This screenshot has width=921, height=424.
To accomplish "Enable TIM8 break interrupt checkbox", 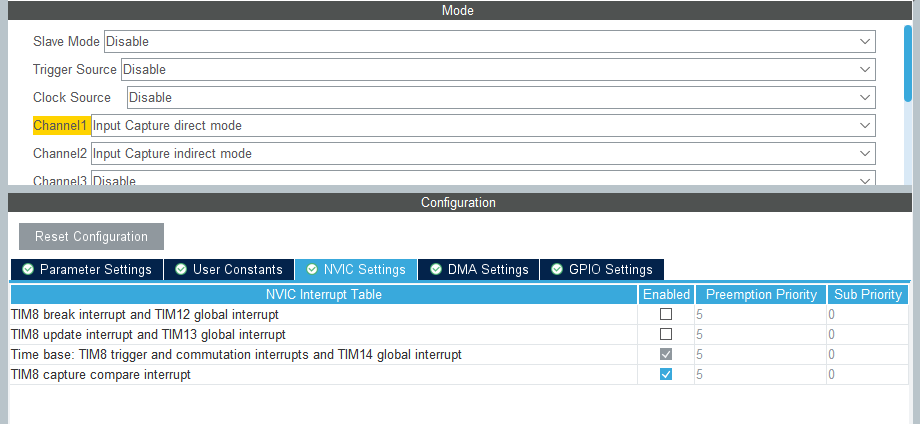I will (x=666, y=314).
